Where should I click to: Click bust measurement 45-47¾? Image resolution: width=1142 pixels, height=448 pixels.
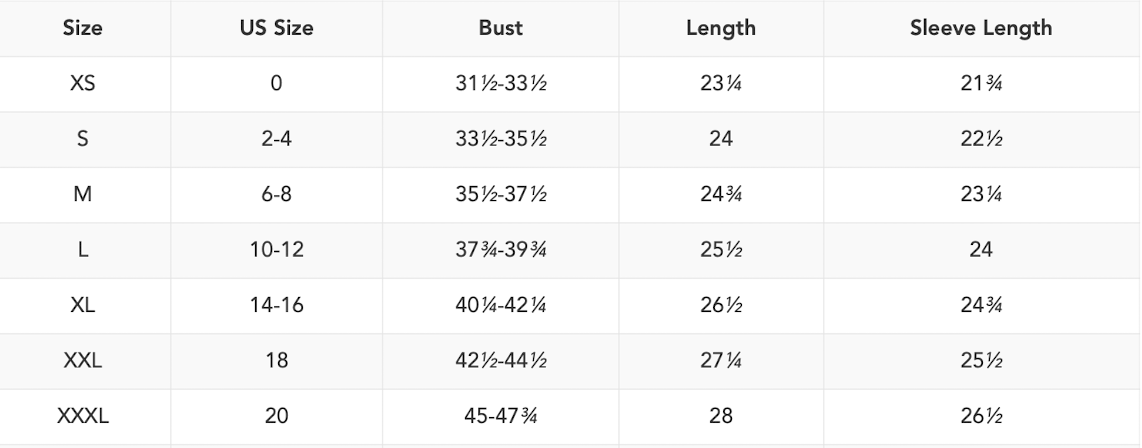(500, 416)
